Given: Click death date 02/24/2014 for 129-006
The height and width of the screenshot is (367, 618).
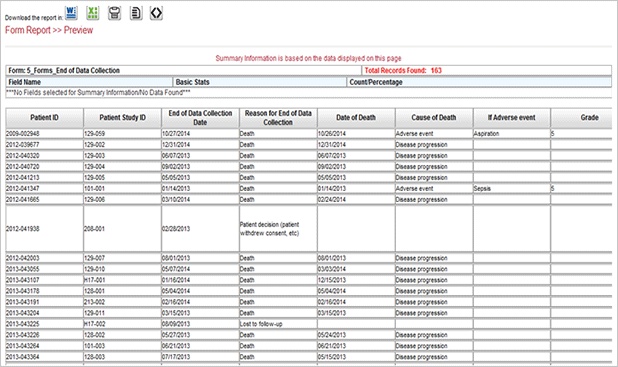Looking at the screenshot, I should pyautogui.click(x=332, y=199).
